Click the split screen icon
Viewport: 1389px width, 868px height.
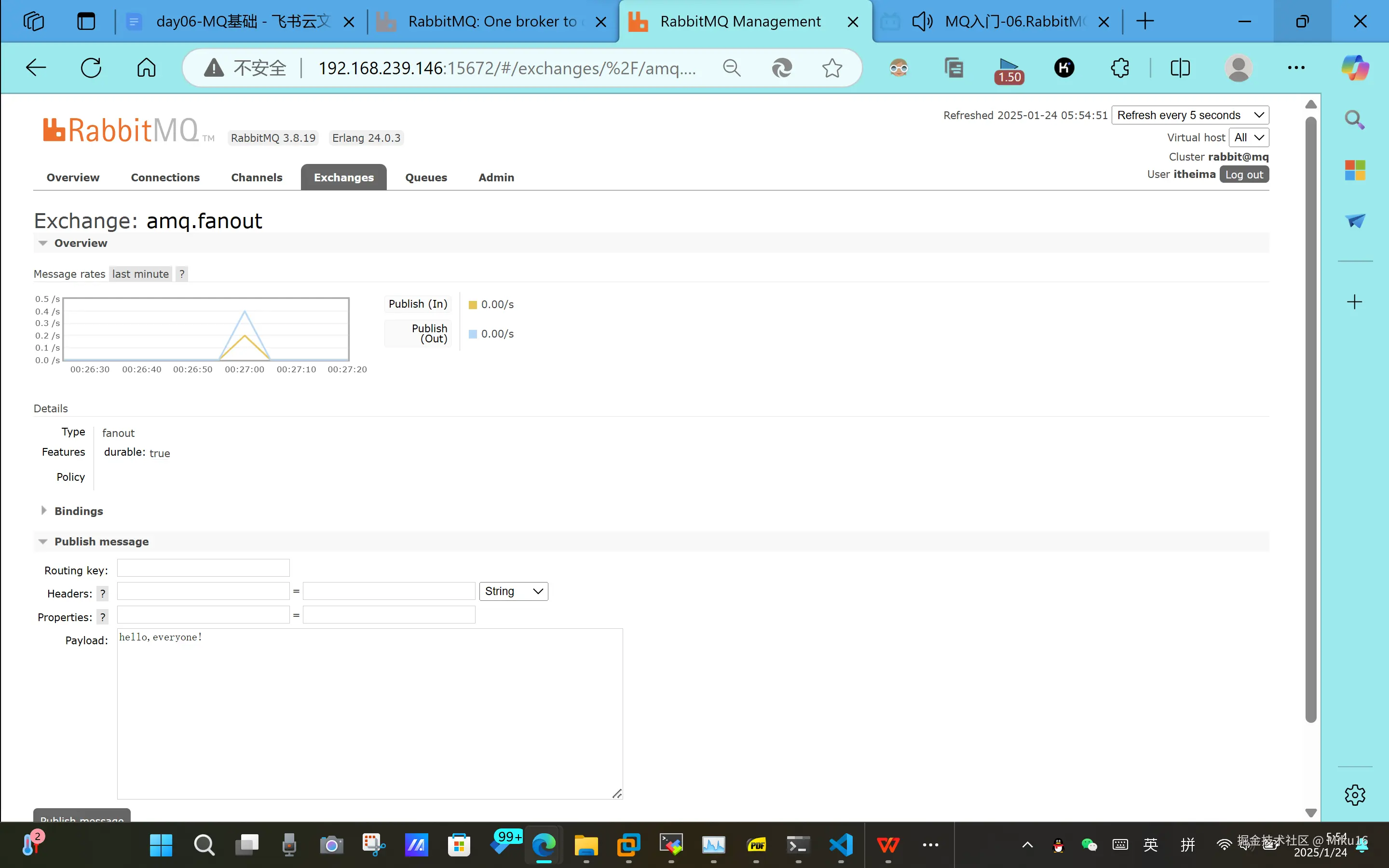[1180, 68]
